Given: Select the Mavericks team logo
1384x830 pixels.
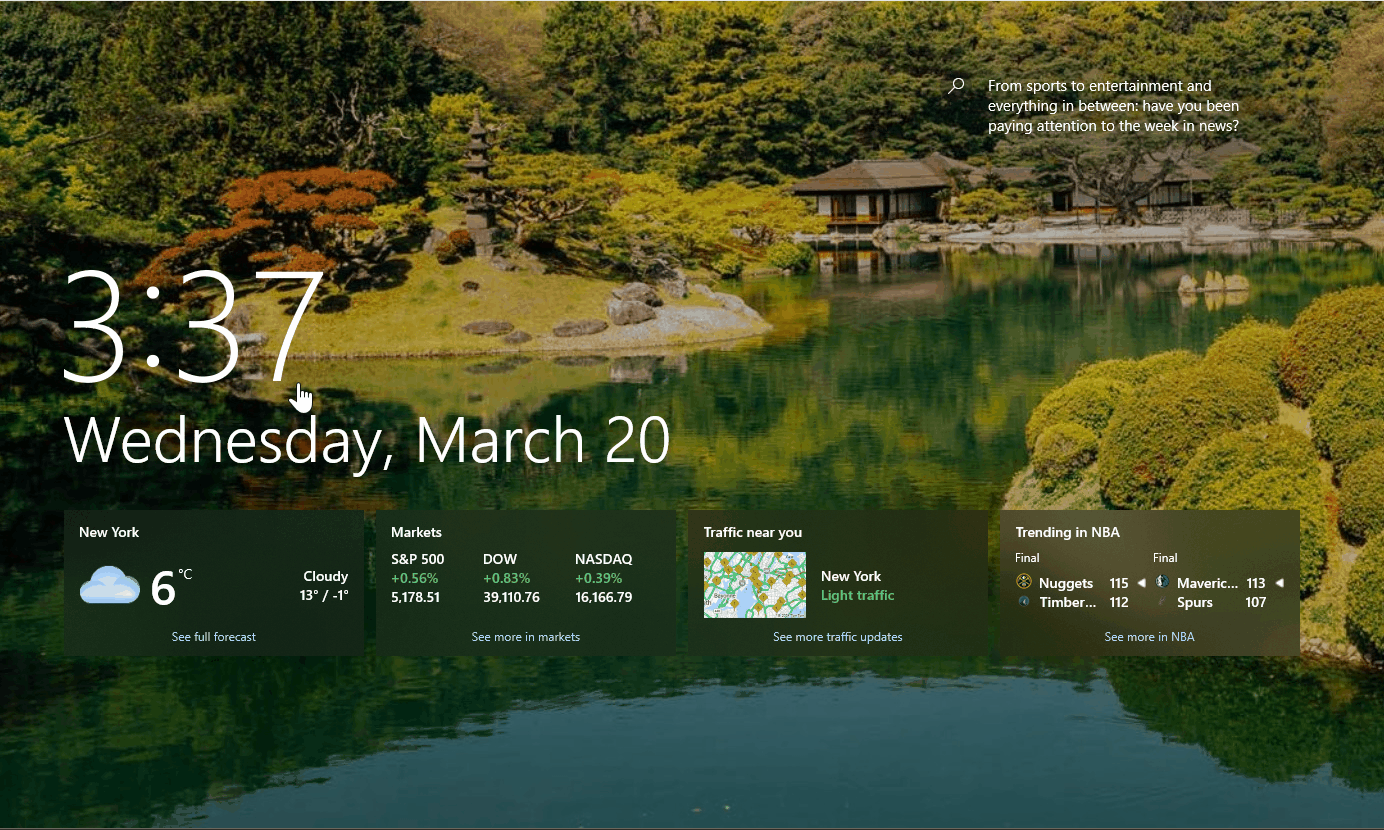Looking at the screenshot, I should point(1162,581).
